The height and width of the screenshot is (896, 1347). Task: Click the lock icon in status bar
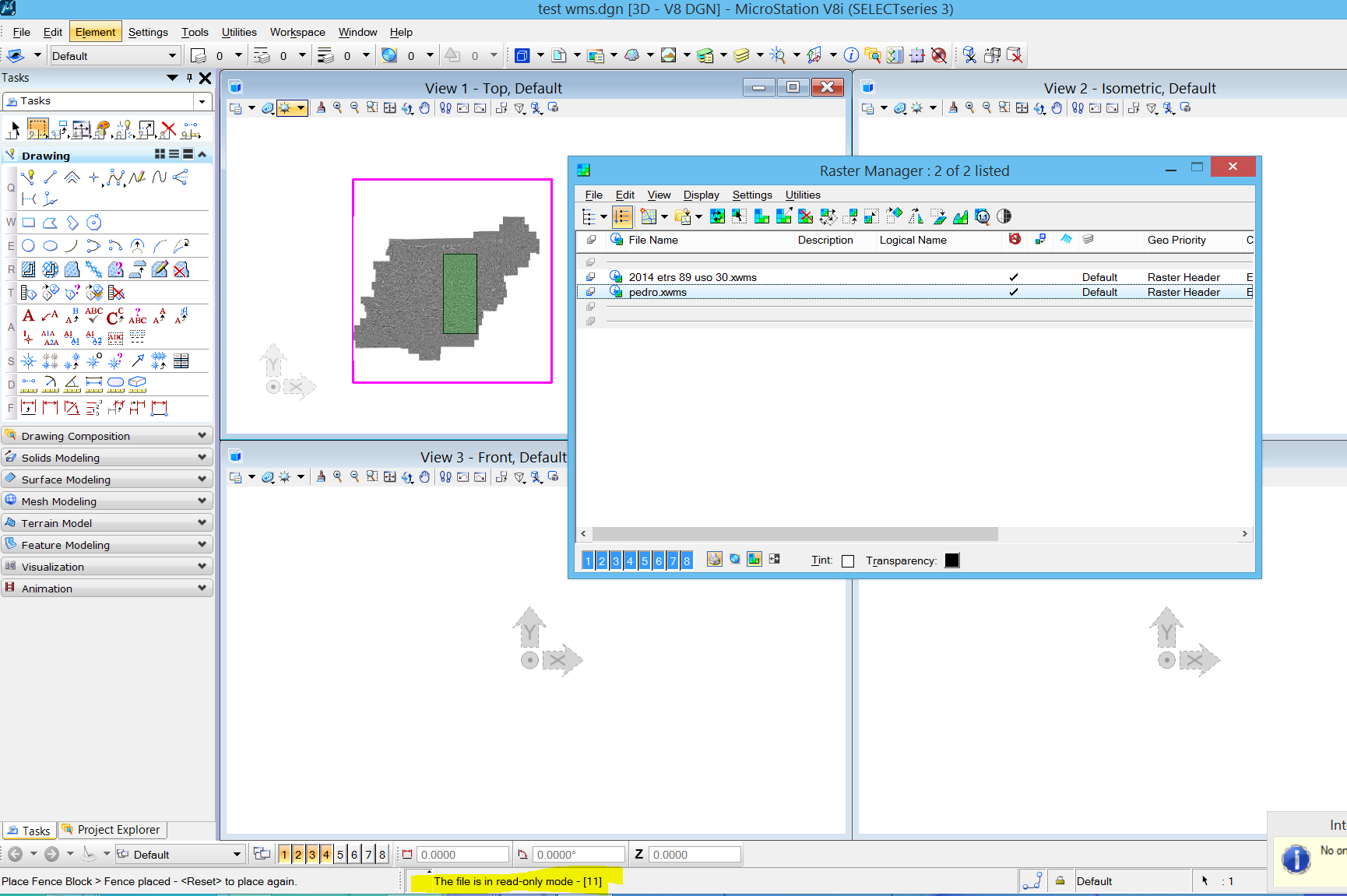(x=1060, y=881)
